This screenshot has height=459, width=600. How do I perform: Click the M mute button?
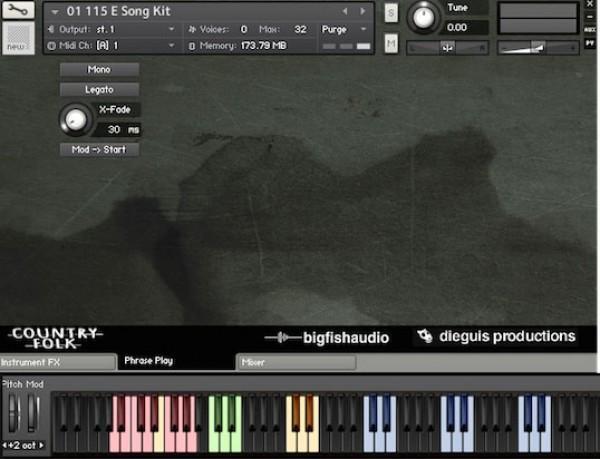tap(390, 43)
